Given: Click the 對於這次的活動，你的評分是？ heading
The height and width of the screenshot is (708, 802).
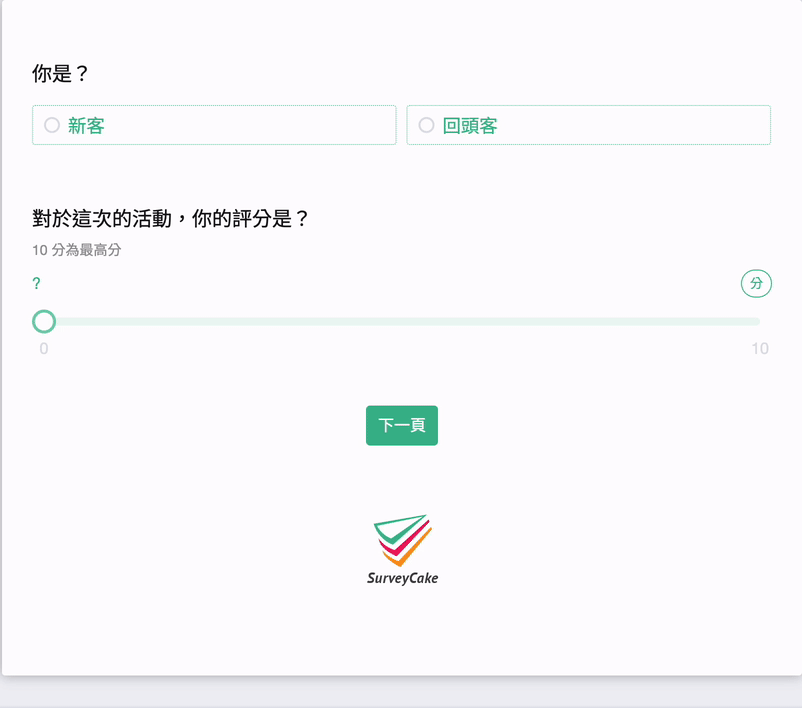Looking at the screenshot, I should (170, 218).
